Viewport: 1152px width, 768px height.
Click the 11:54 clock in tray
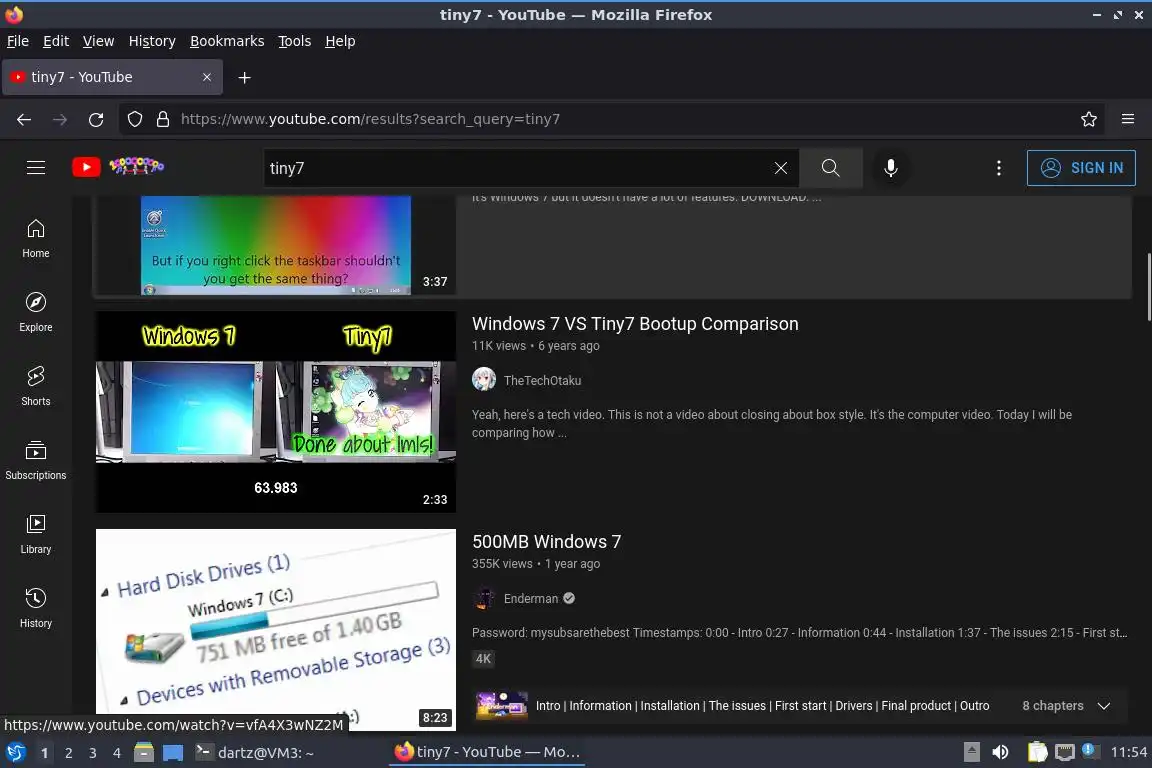pos(1128,752)
